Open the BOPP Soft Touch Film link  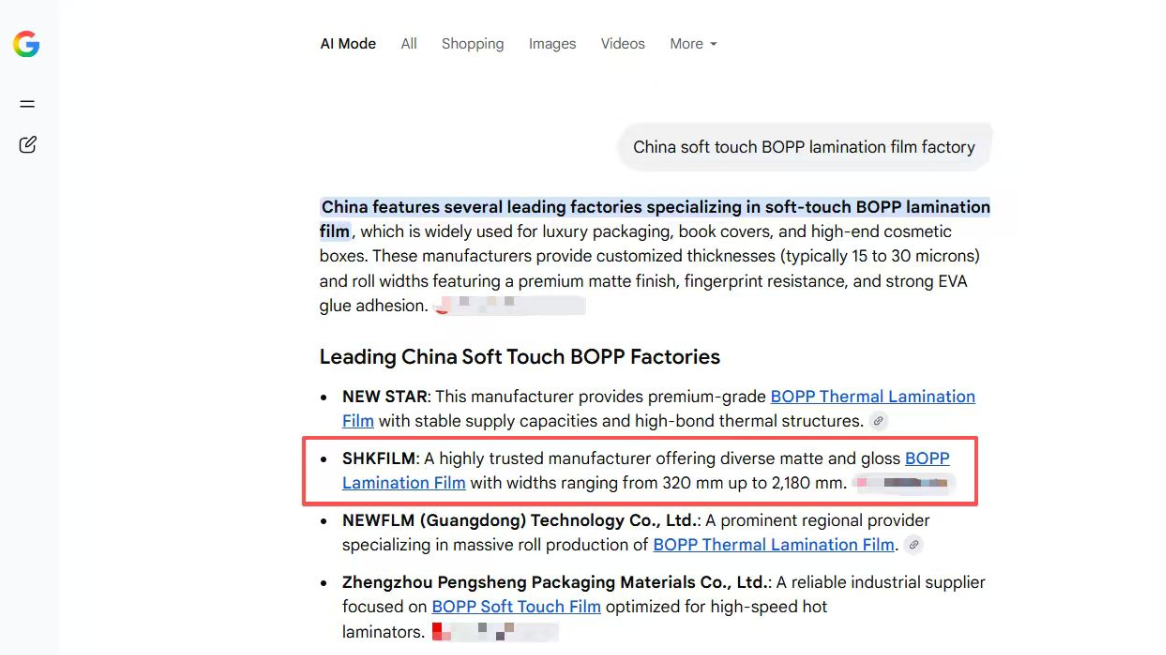click(516, 607)
